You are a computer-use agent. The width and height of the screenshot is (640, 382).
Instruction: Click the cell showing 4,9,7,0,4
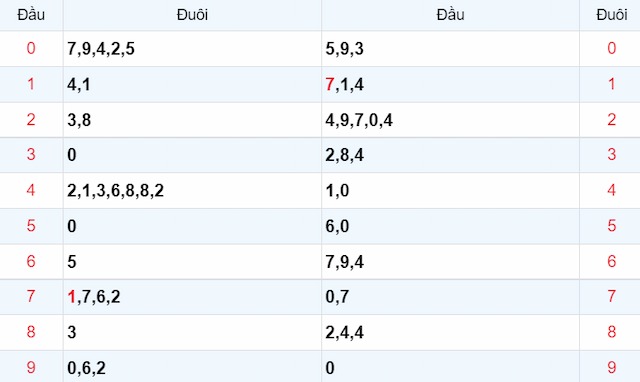tap(450, 120)
